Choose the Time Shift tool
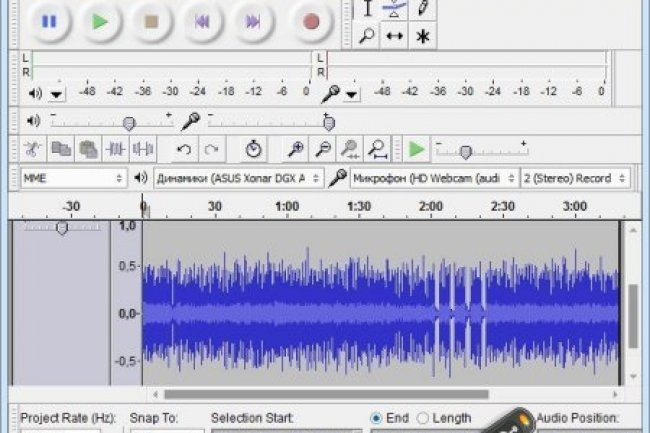 395,36
